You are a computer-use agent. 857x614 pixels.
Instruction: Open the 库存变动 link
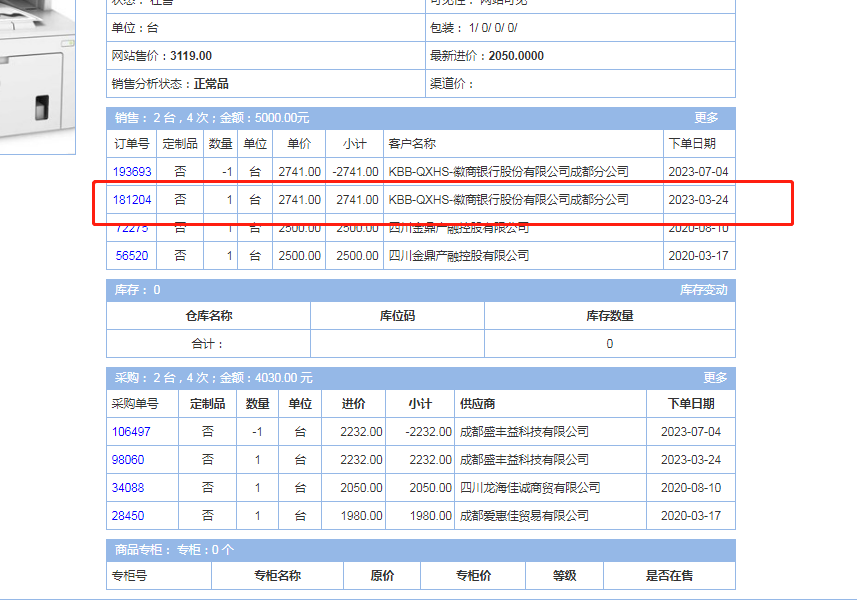pyautogui.click(x=703, y=290)
